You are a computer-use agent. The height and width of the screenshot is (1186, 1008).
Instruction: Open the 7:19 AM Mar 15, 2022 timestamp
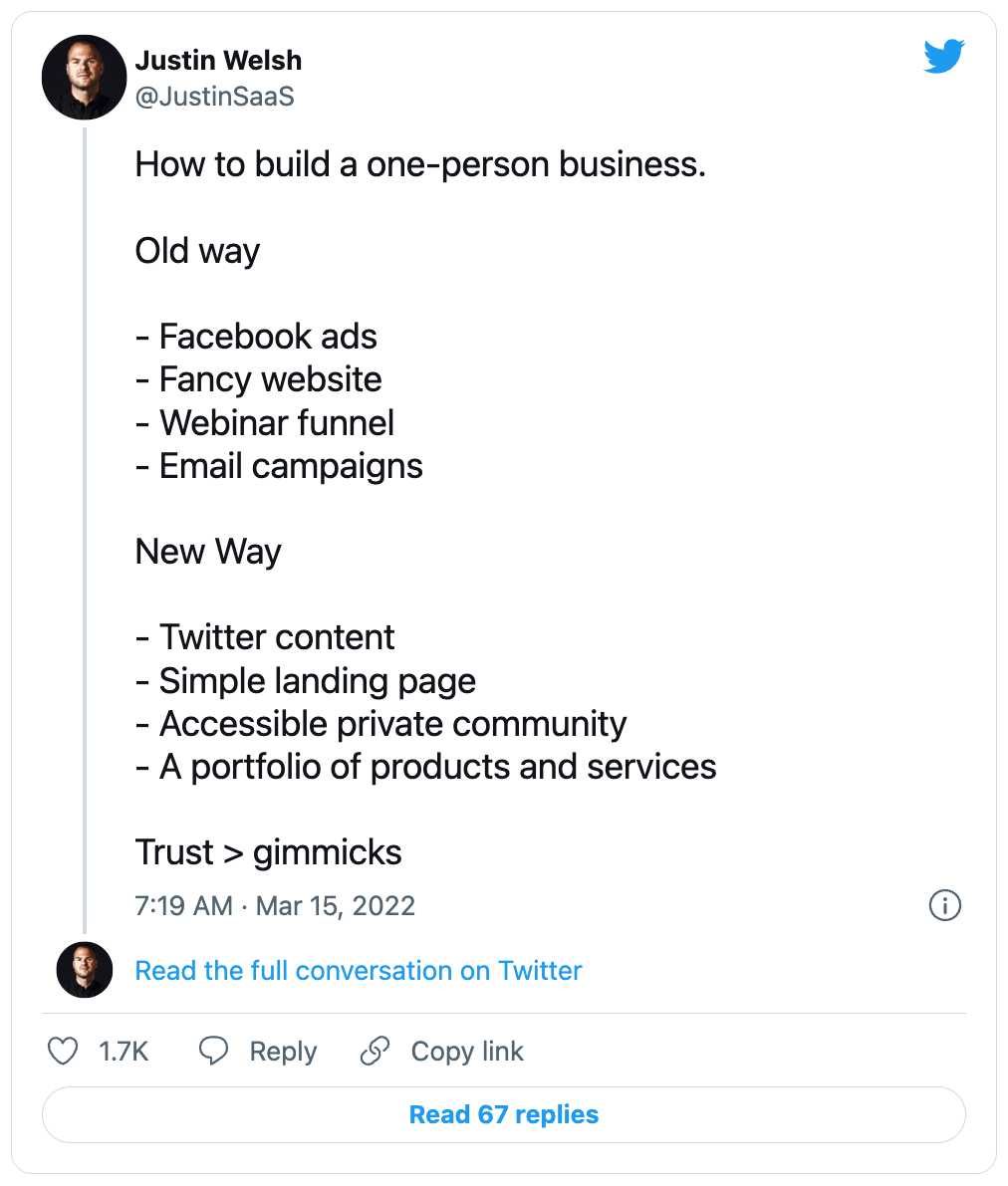(x=275, y=906)
